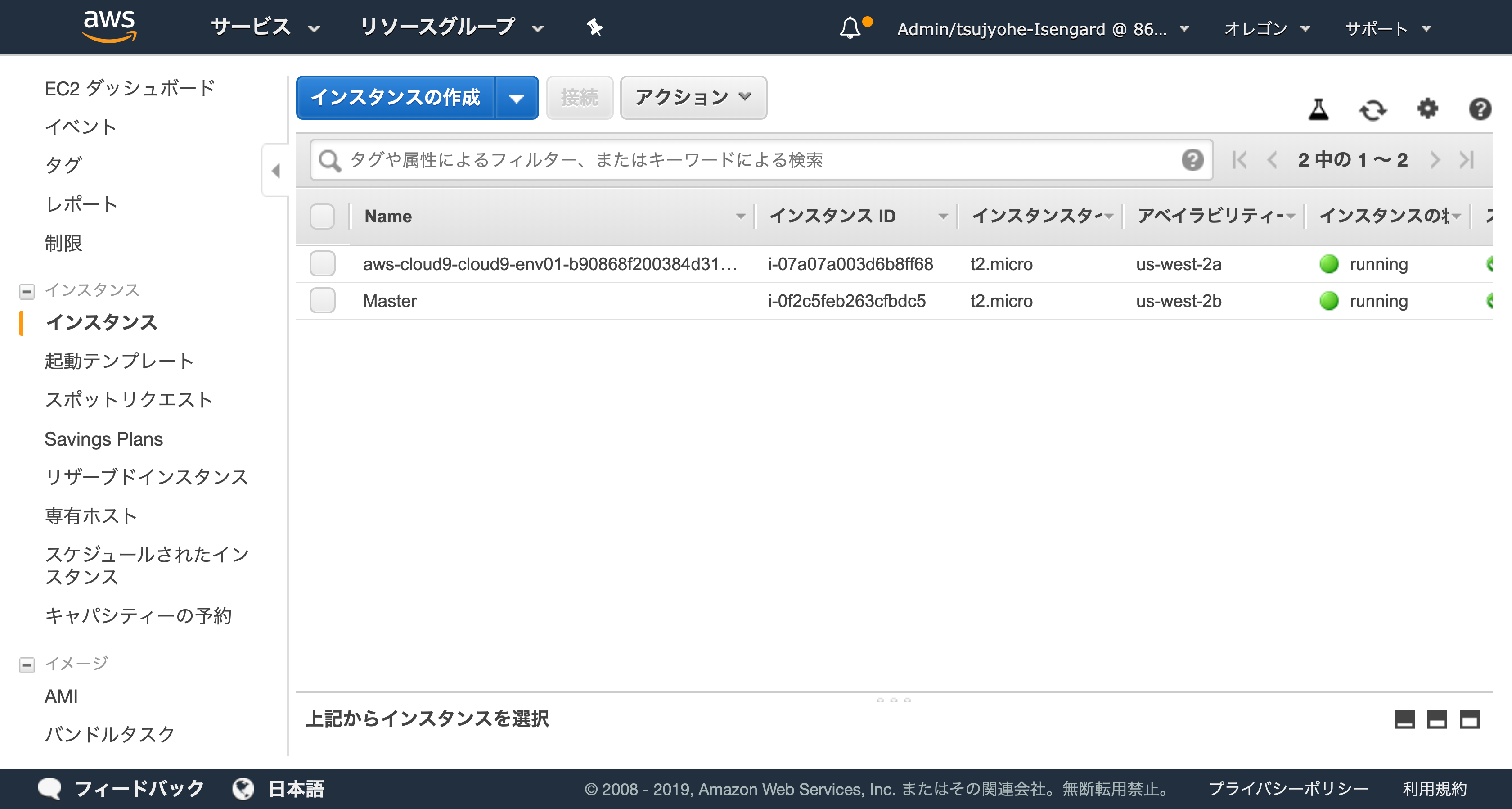Open 利用規約 link

pyautogui.click(x=1435, y=788)
